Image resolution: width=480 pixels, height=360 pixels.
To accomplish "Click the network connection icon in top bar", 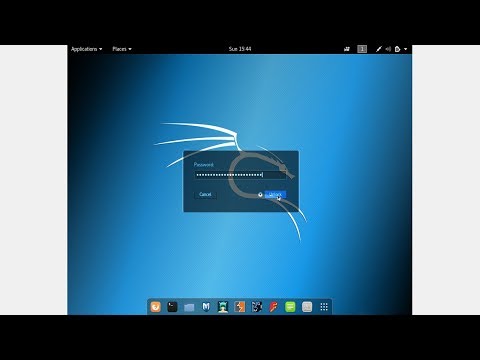I will point(379,49).
